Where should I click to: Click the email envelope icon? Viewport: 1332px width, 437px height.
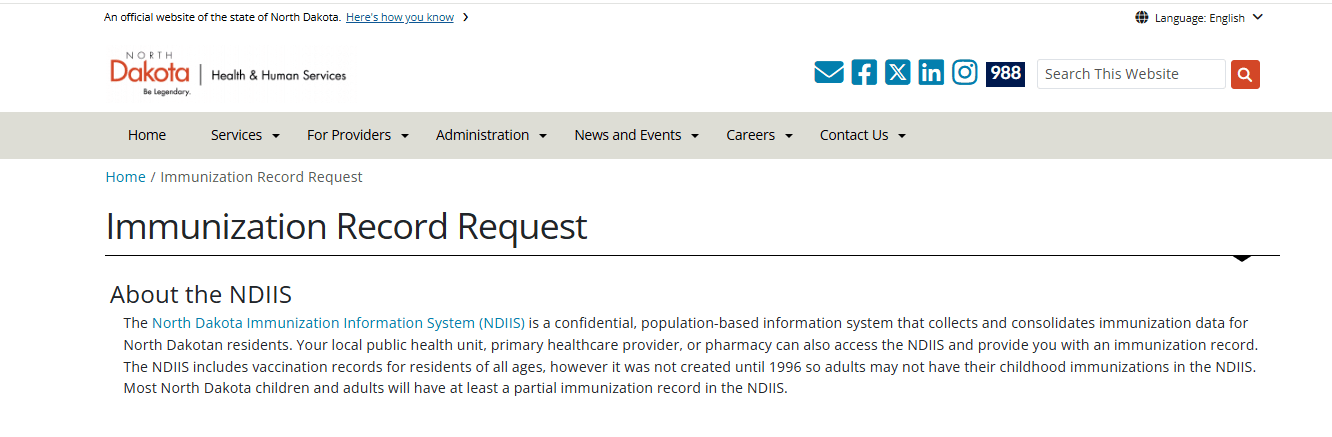[829, 73]
